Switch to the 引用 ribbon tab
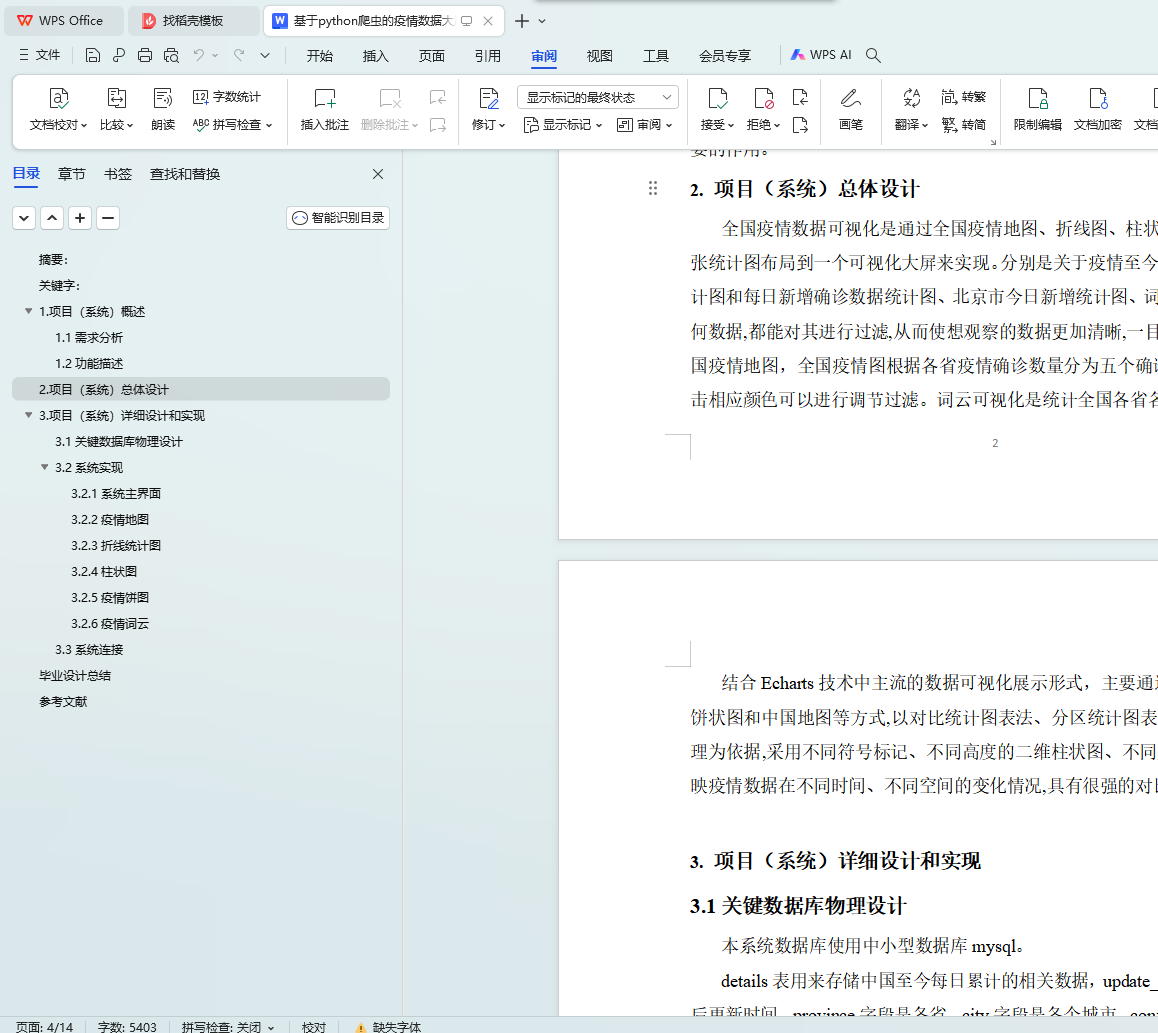 click(487, 56)
